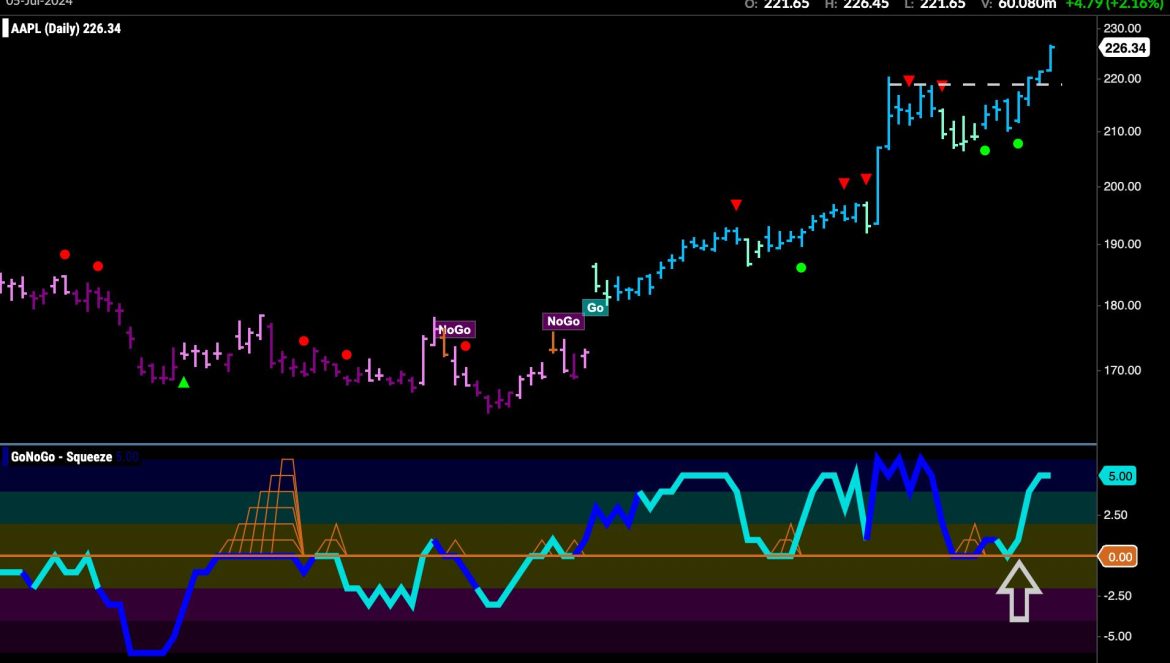
Task: Select the 220.00 price axis label
Action: point(1122,78)
